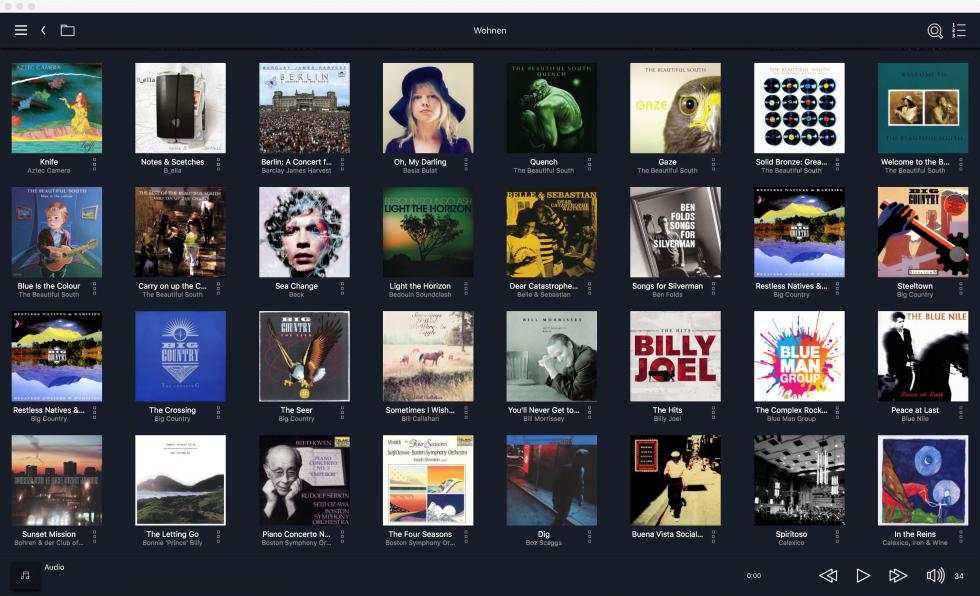
Task: Select the Buena Vista Social album cover
Action: pyautogui.click(x=675, y=480)
